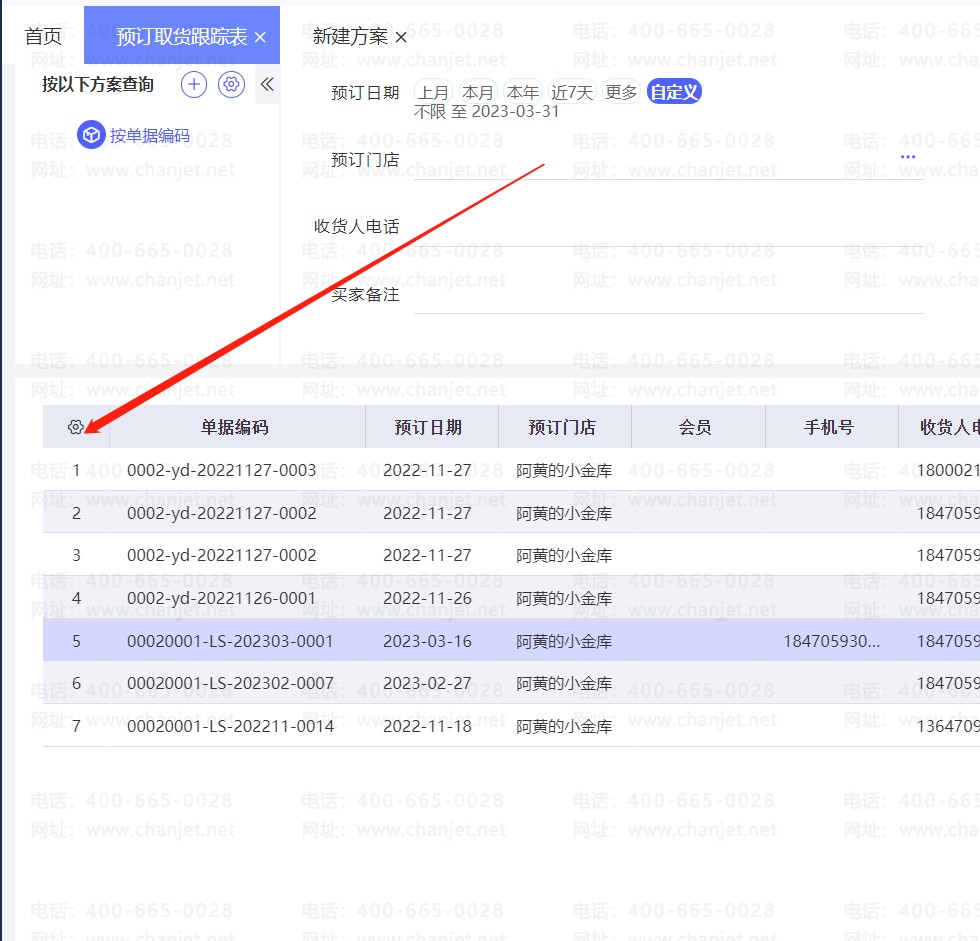The height and width of the screenshot is (941, 980).
Task: Select the 本年 date filter
Action: (x=522, y=92)
